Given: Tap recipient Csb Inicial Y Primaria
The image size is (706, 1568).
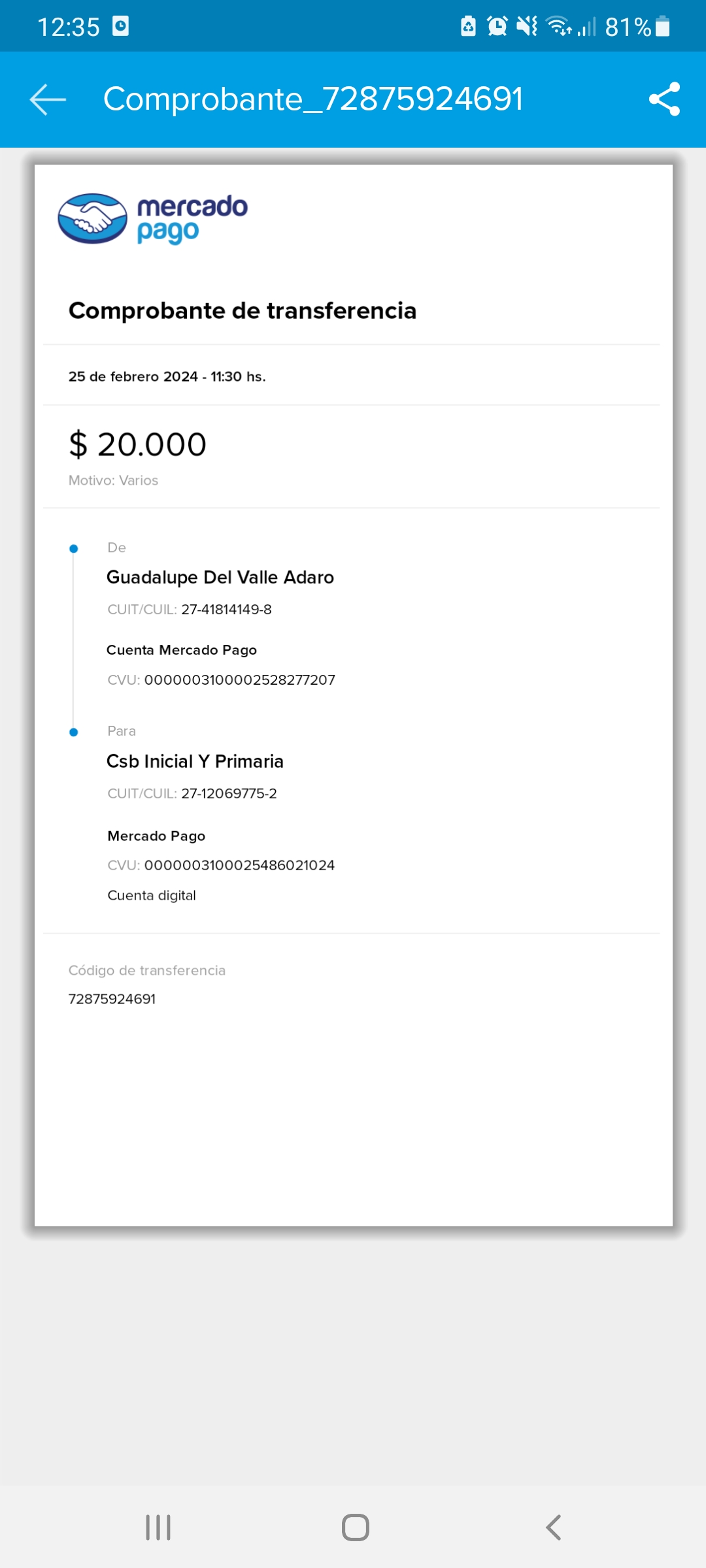Looking at the screenshot, I should point(195,762).
